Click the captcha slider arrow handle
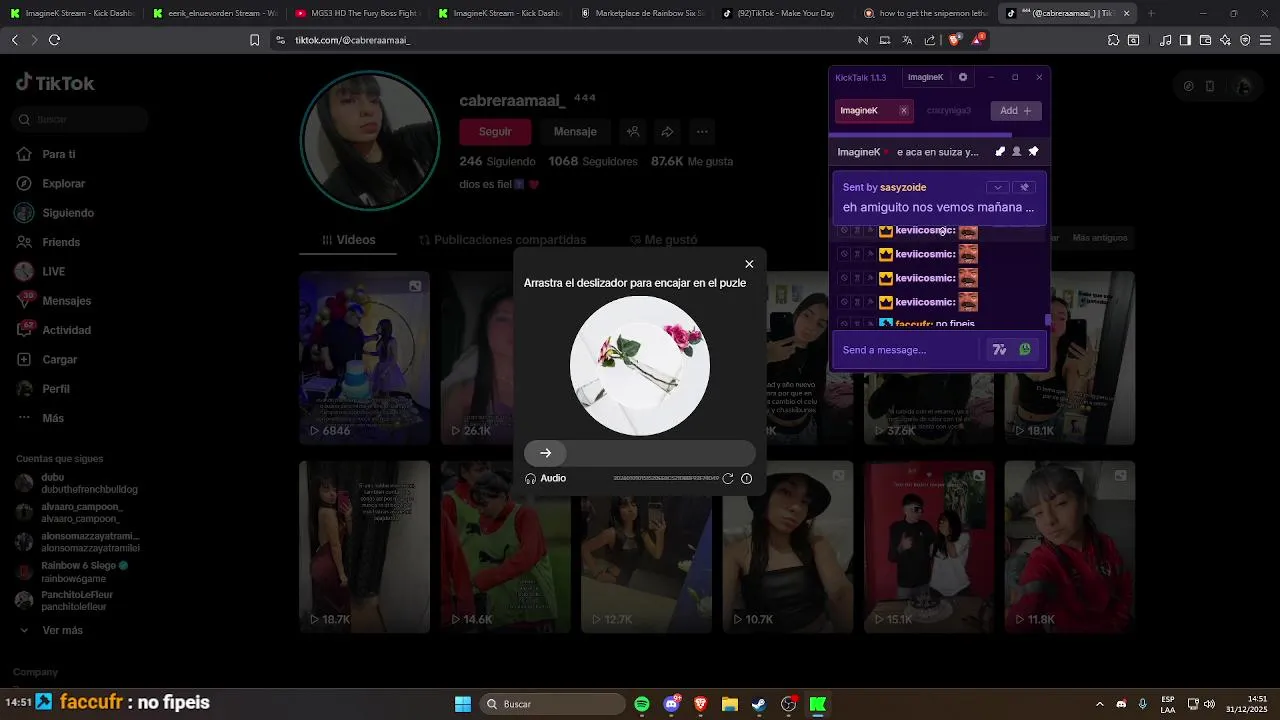Screen dimensions: 1280x720 pyautogui.click(x=545, y=453)
